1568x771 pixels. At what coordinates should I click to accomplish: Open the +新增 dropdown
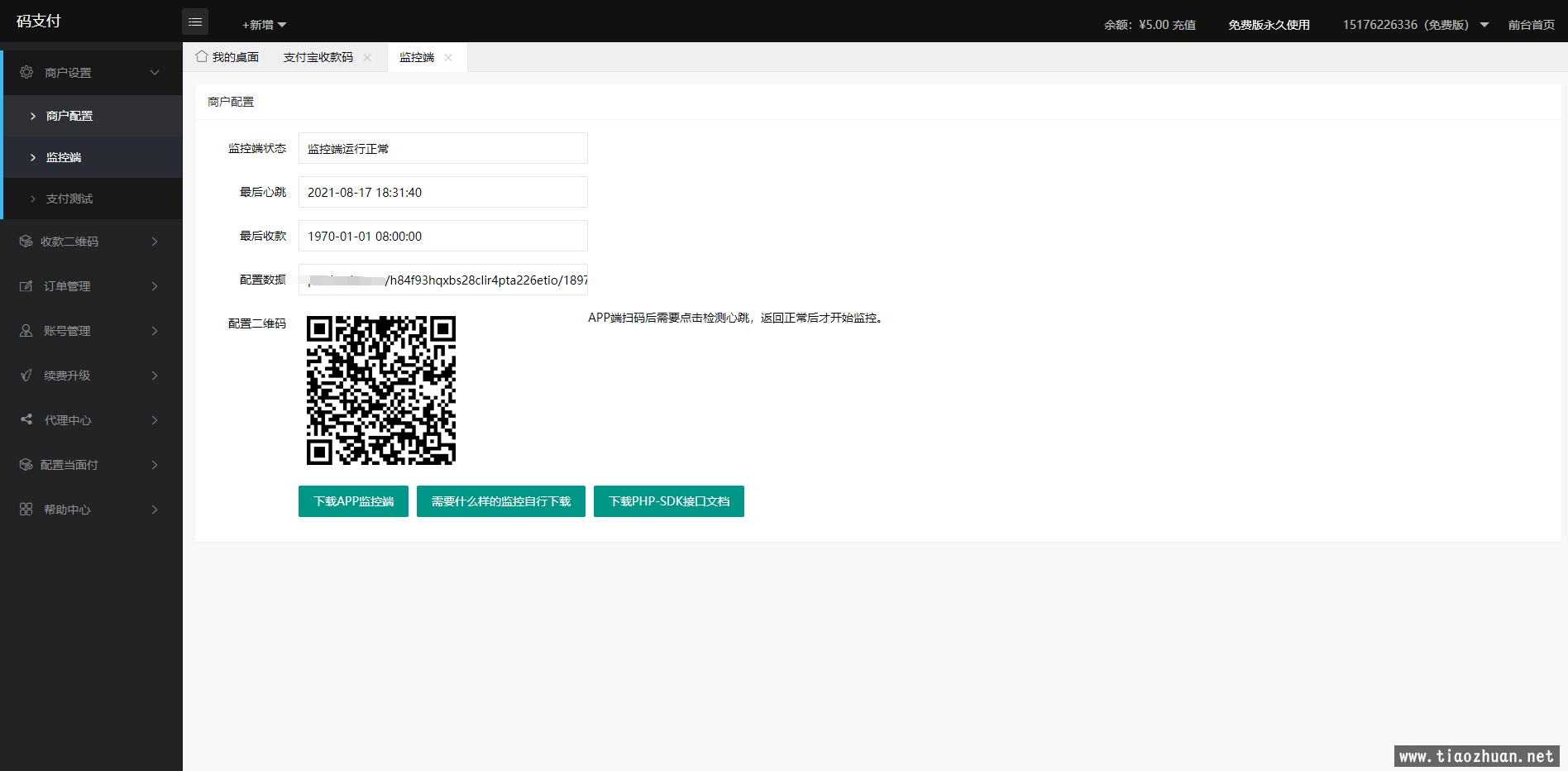[264, 25]
